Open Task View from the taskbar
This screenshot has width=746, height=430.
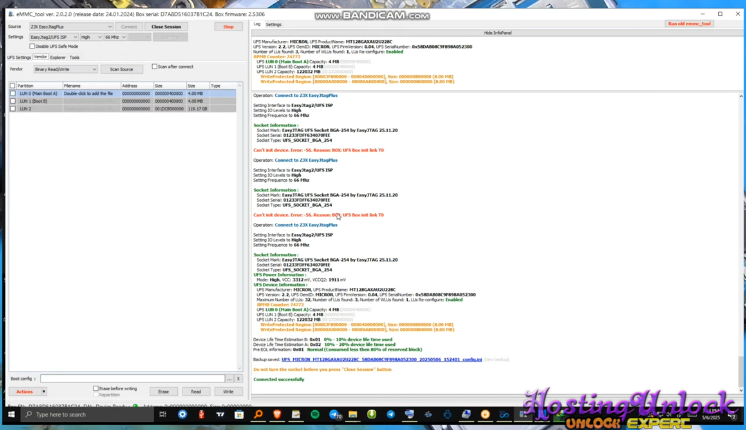(x=164, y=414)
